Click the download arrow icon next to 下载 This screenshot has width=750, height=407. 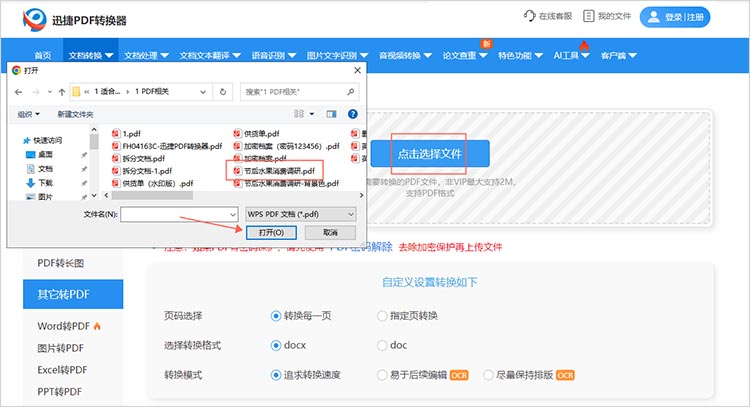(31, 183)
